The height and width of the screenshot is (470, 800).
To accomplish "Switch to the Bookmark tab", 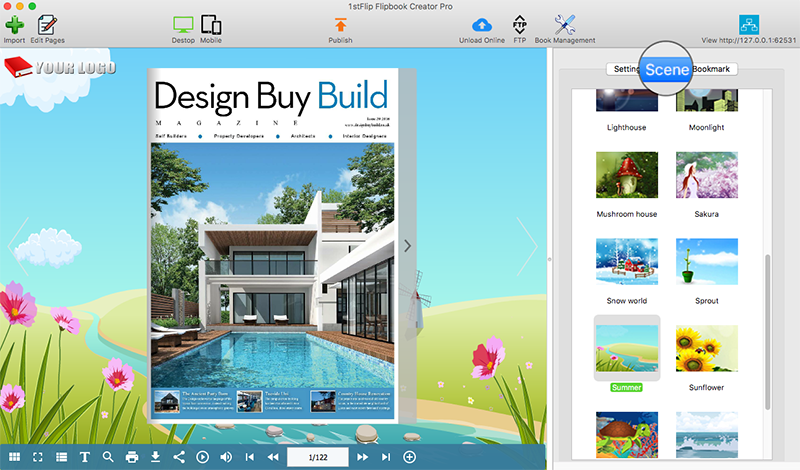I will (x=712, y=69).
